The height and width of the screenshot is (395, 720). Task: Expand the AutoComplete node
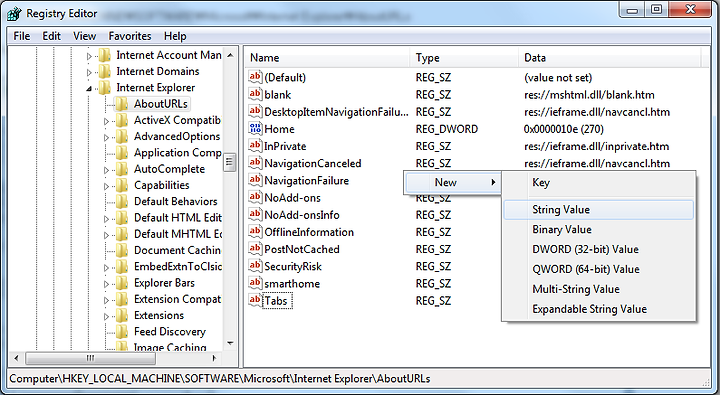pyautogui.click(x=106, y=170)
